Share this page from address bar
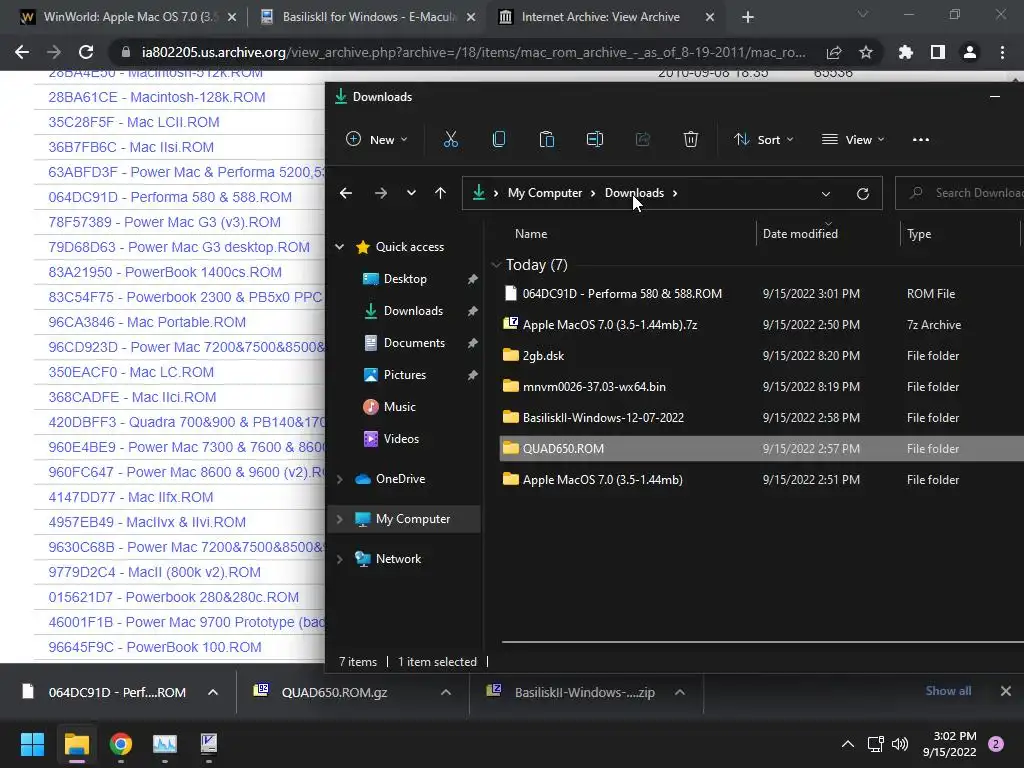This screenshot has width=1024, height=768. (x=834, y=52)
